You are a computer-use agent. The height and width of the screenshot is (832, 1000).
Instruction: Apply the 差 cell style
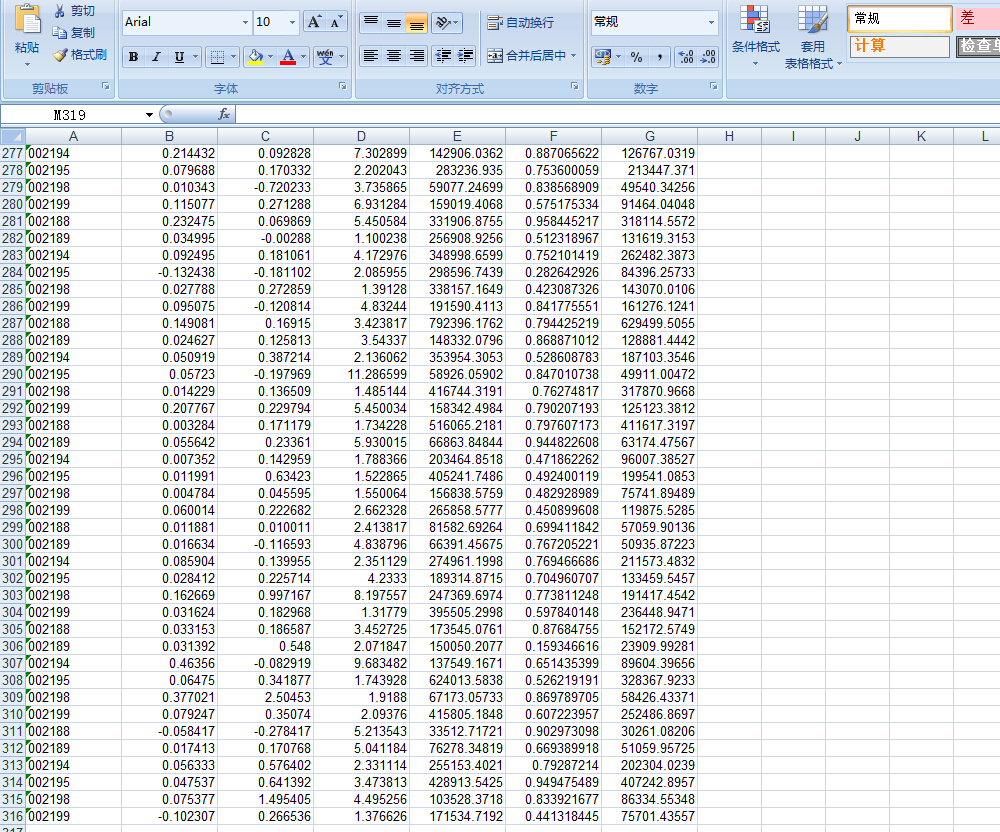977,18
